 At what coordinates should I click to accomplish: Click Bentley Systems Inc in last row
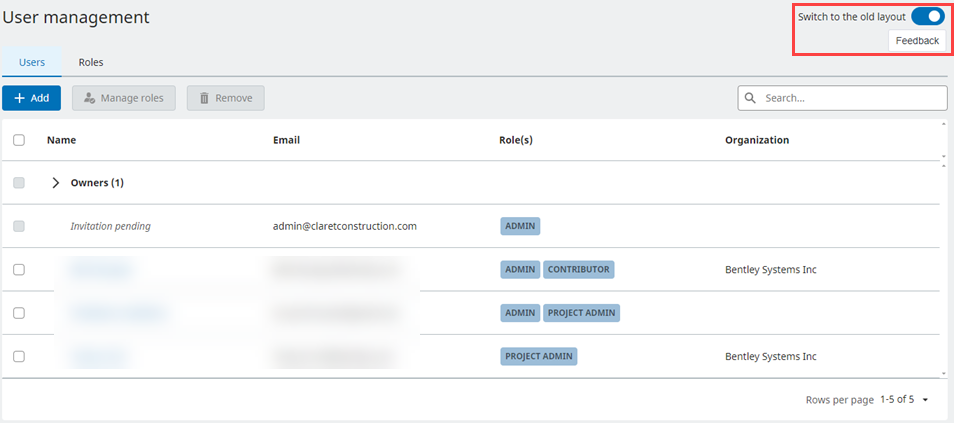tap(771, 357)
